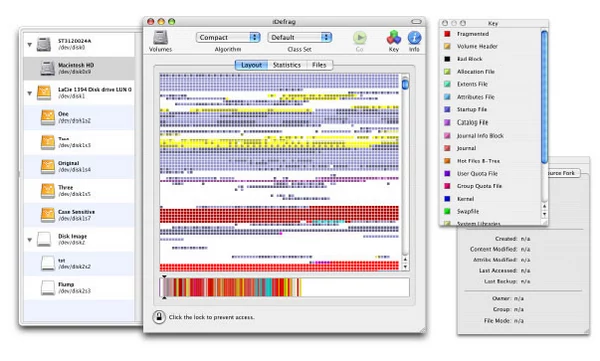The width and height of the screenshot is (600, 361).
Task: Collapse the ST3120024A disk tree
Action: coord(29,44)
